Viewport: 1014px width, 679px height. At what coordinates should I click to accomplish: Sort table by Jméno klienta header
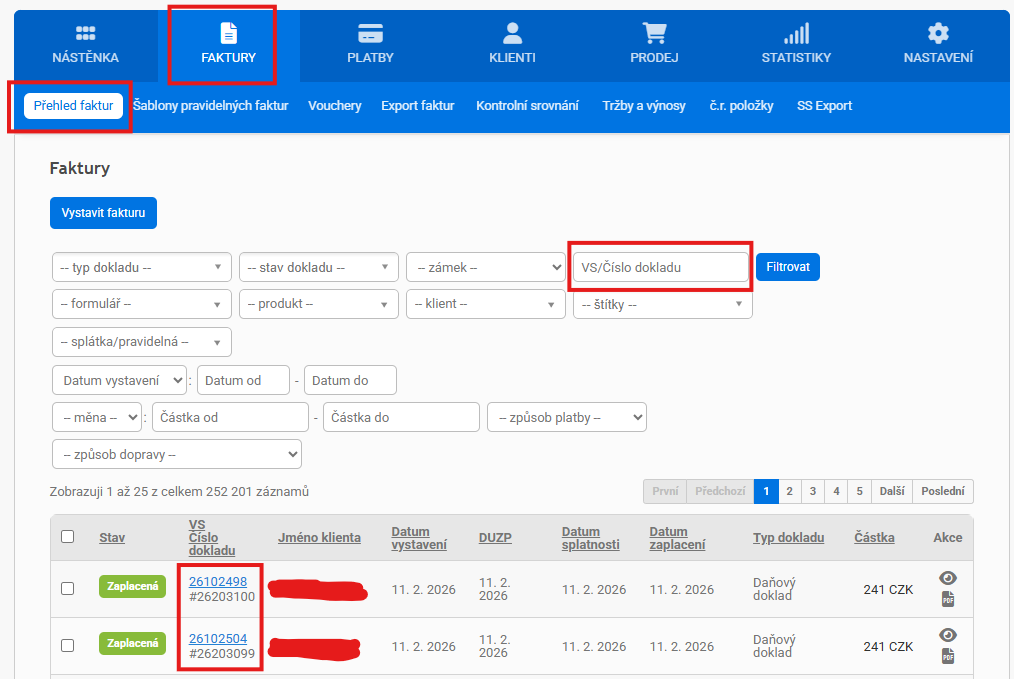click(x=319, y=537)
